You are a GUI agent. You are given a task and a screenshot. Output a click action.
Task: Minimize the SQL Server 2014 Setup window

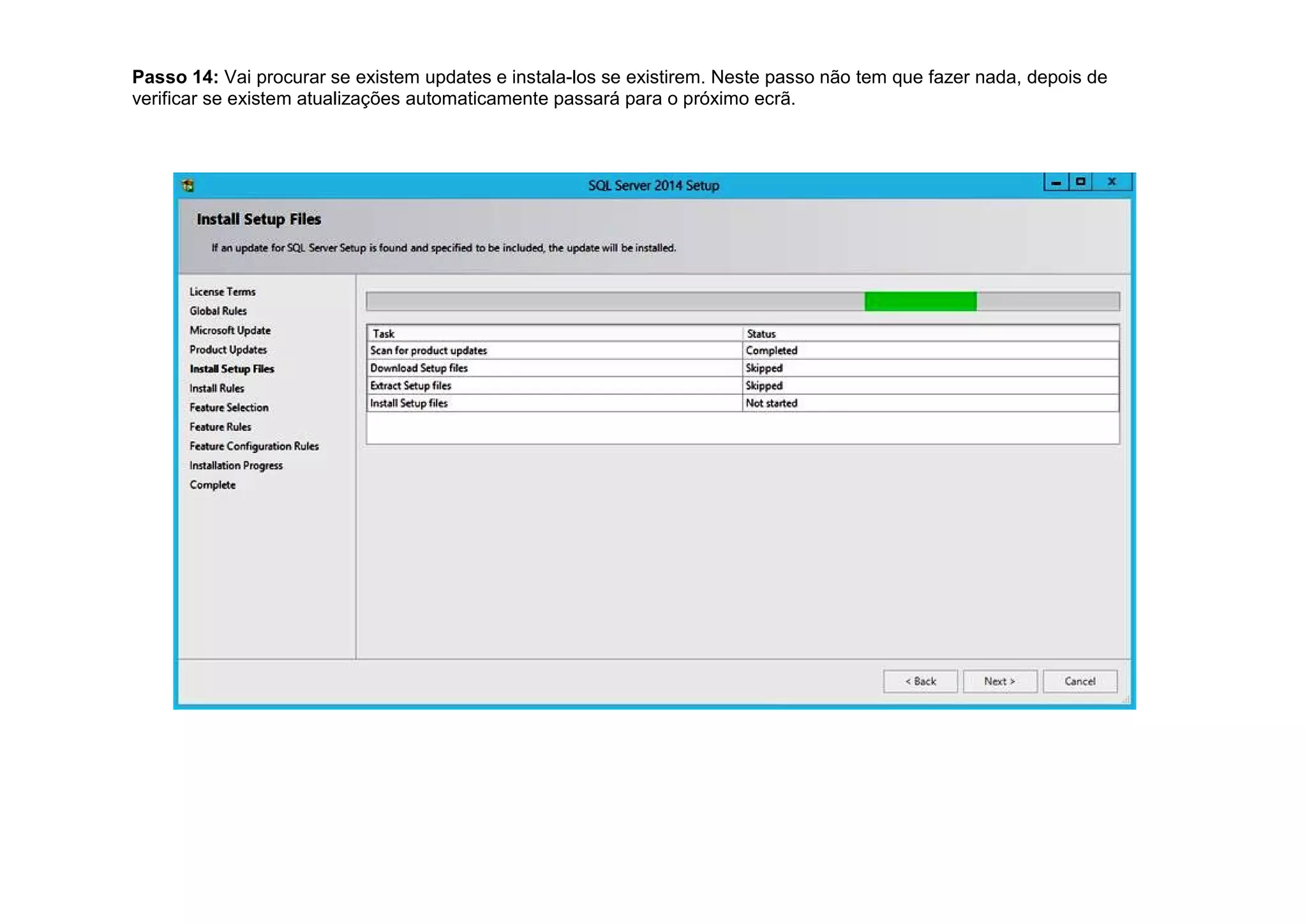[1056, 183]
